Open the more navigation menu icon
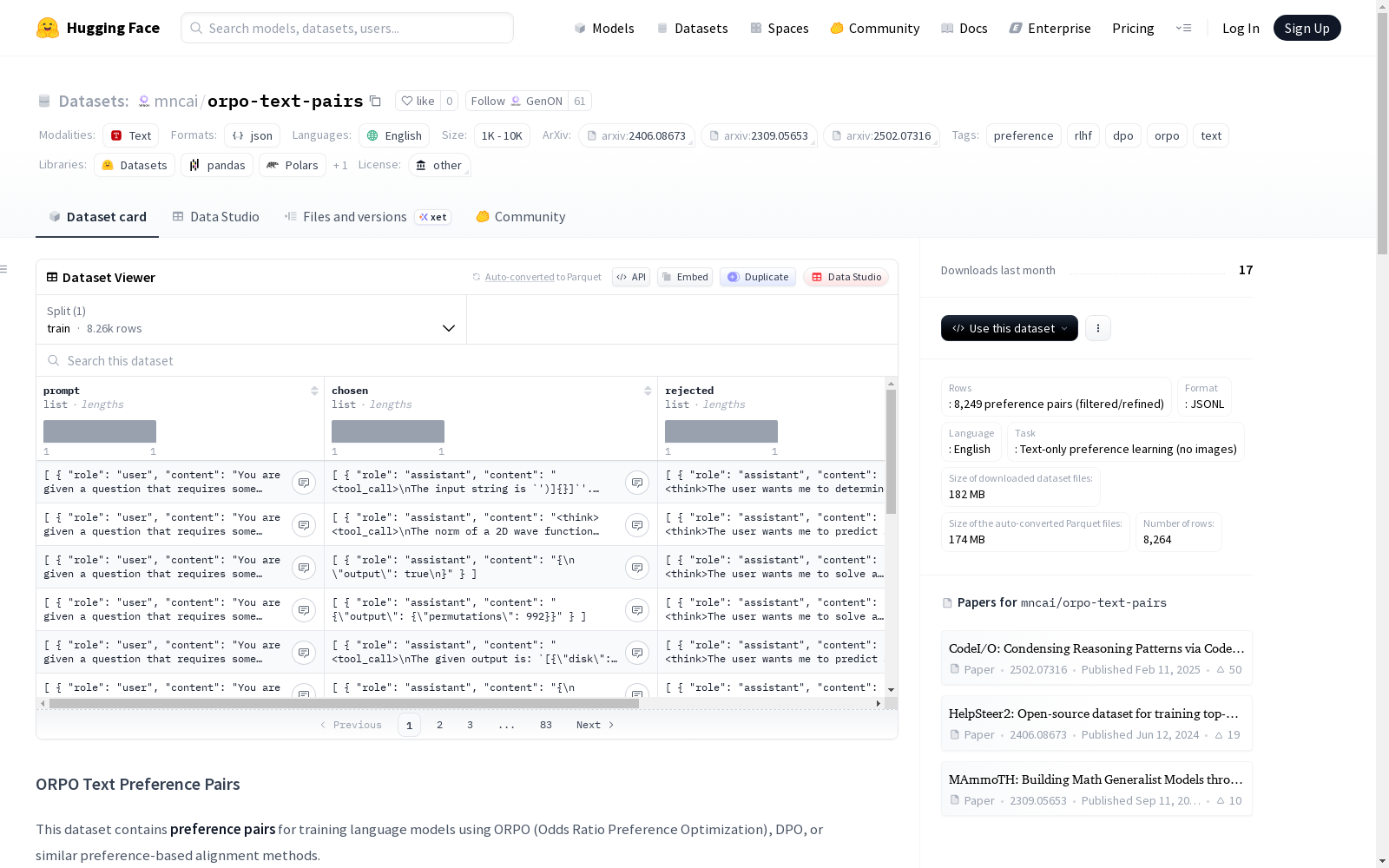 pyautogui.click(x=1183, y=28)
